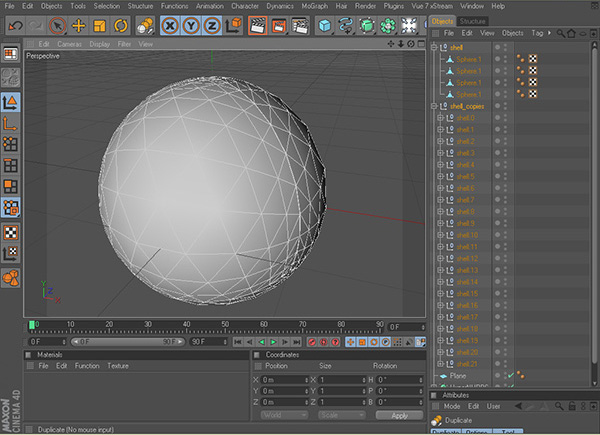The height and width of the screenshot is (435, 600).
Task: Select the Plane object in the tree
Action: [458, 376]
